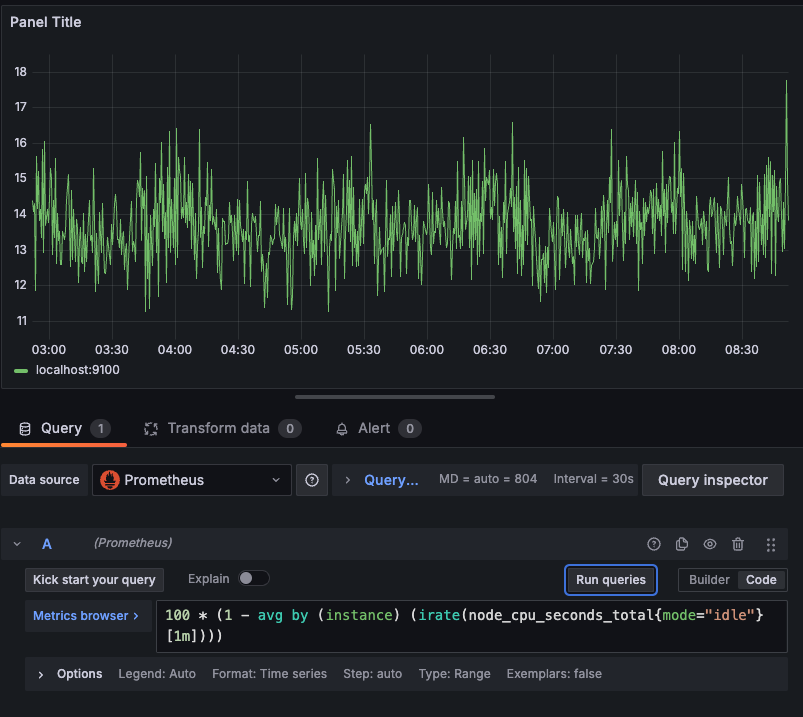The height and width of the screenshot is (717, 803).
Task: Duplicate query A with the copy icon
Action: click(x=682, y=544)
